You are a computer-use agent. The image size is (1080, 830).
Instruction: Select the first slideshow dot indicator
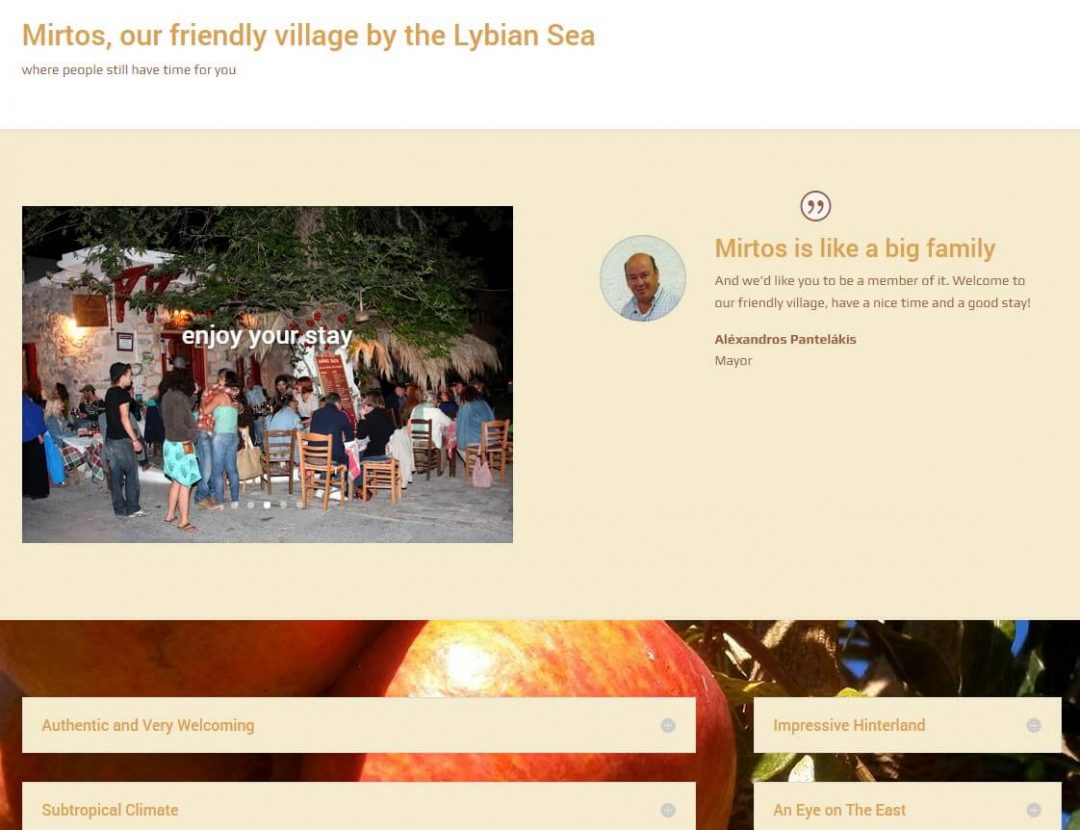pyautogui.click(x=234, y=505)
